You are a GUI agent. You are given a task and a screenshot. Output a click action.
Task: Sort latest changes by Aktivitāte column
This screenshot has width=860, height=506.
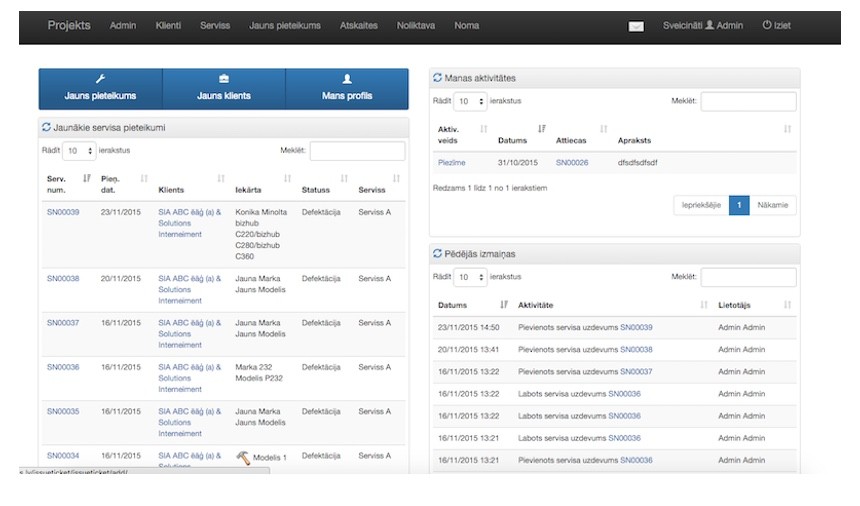click(704, 304)
